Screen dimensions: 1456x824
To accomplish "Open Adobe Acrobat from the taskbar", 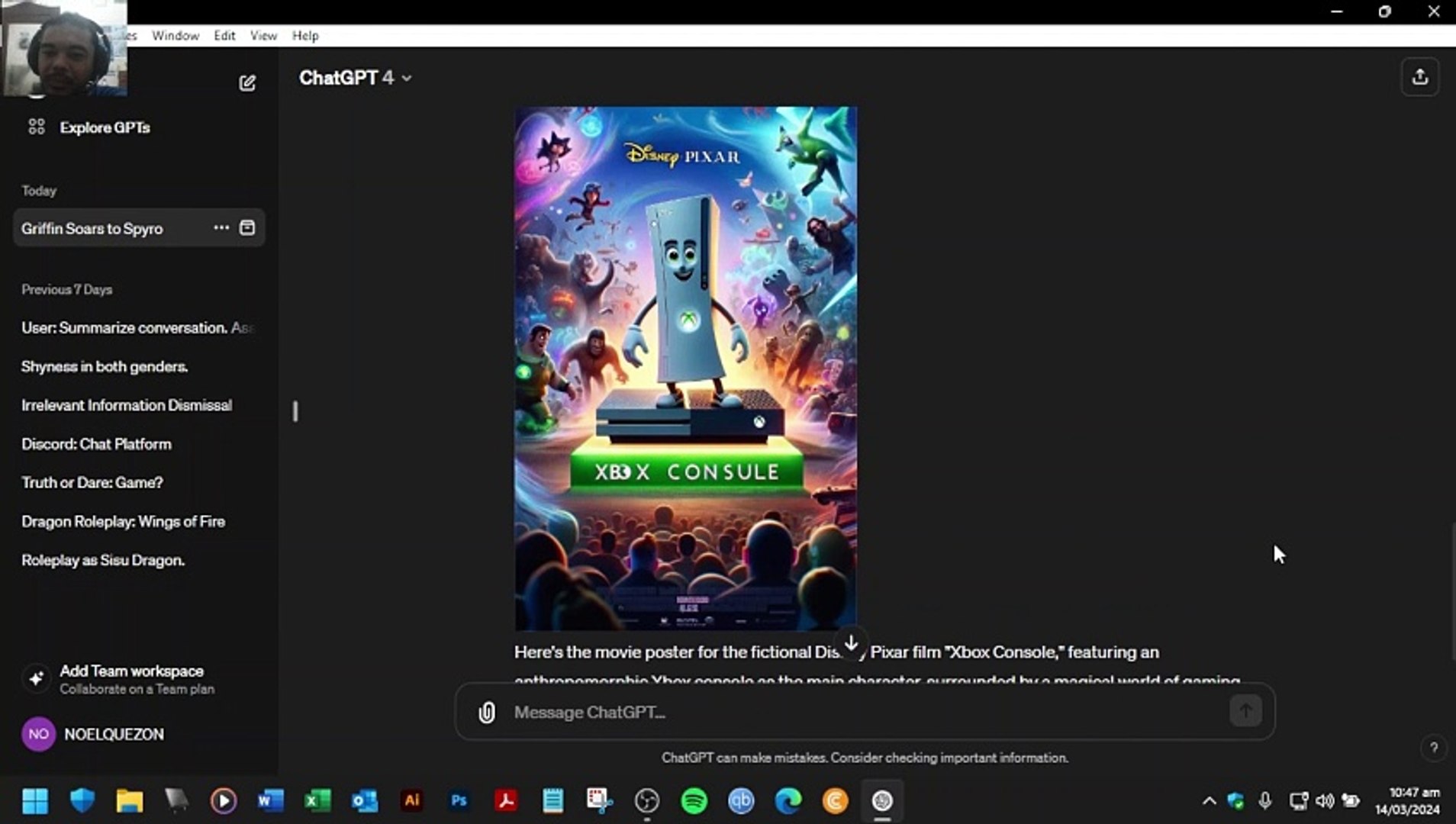I will (506, 800).
